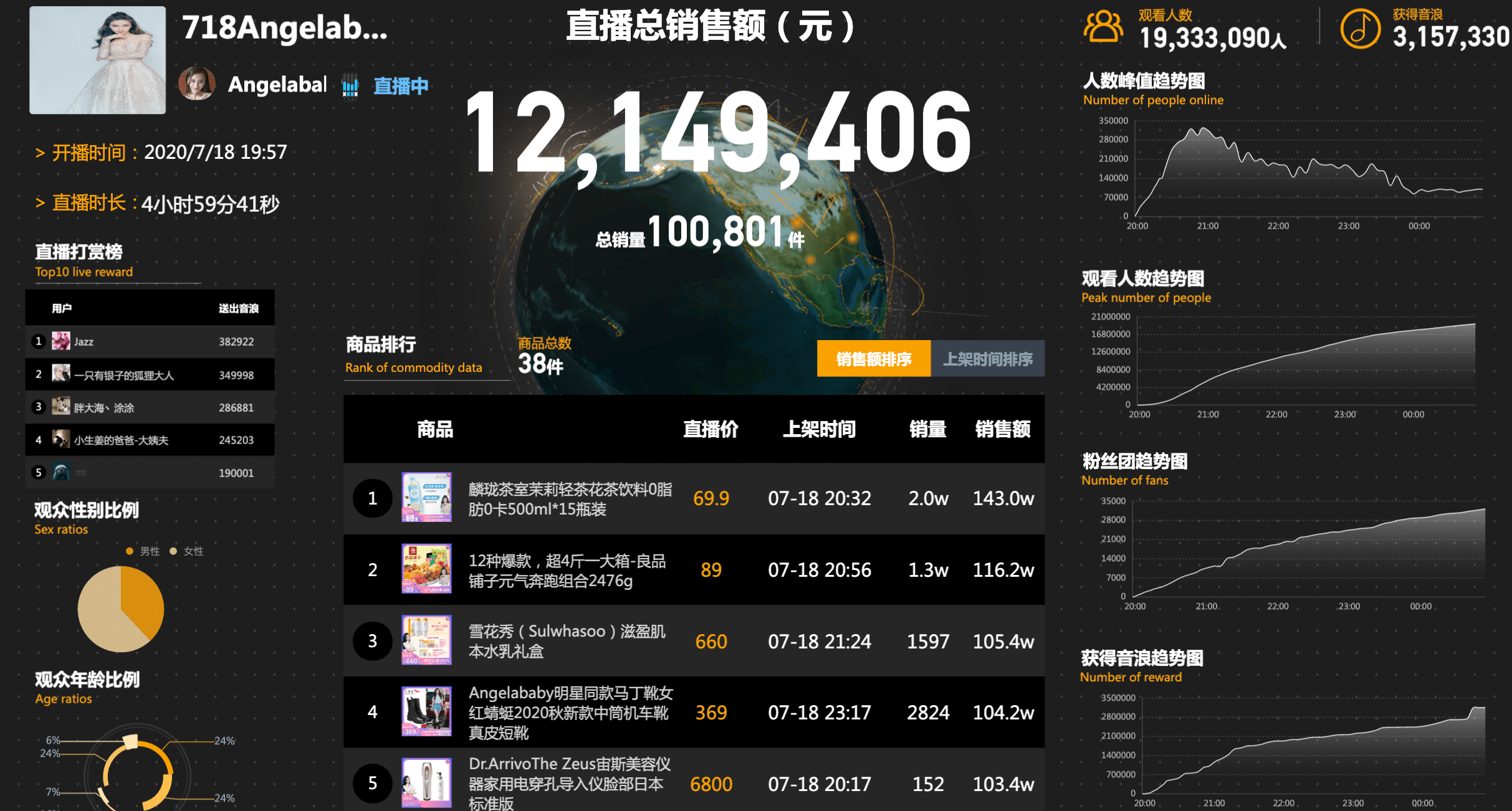
Task: Click rank 3 badge in product list
Action: point(372,640)
